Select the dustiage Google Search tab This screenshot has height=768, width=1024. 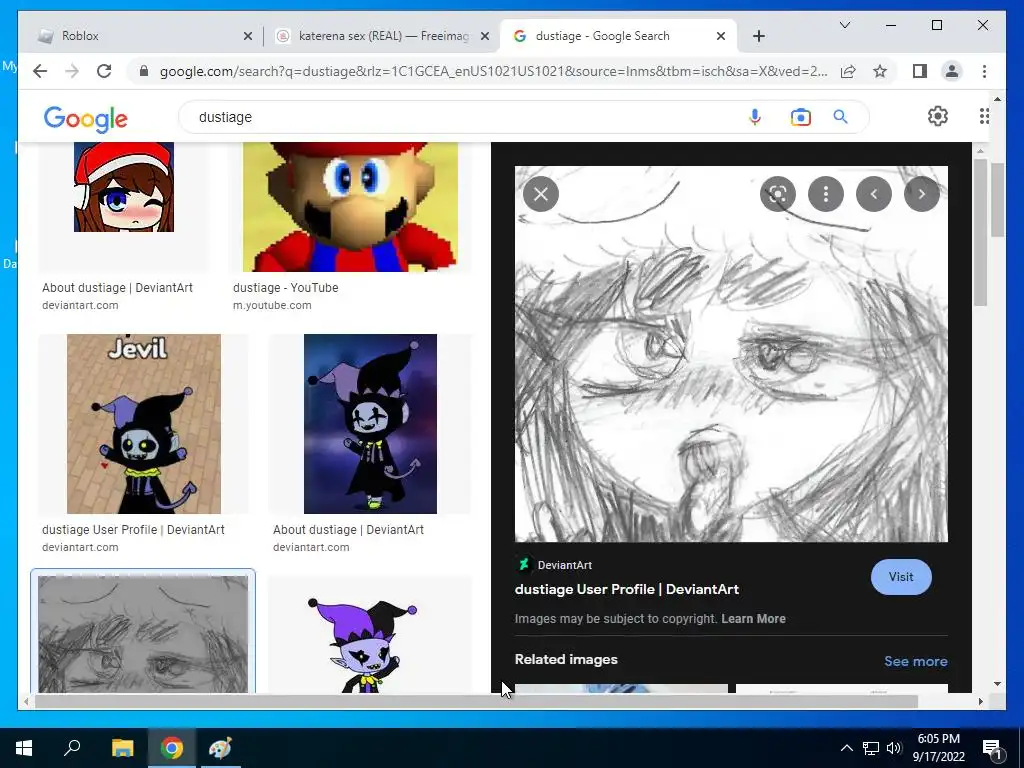point(618,36)
